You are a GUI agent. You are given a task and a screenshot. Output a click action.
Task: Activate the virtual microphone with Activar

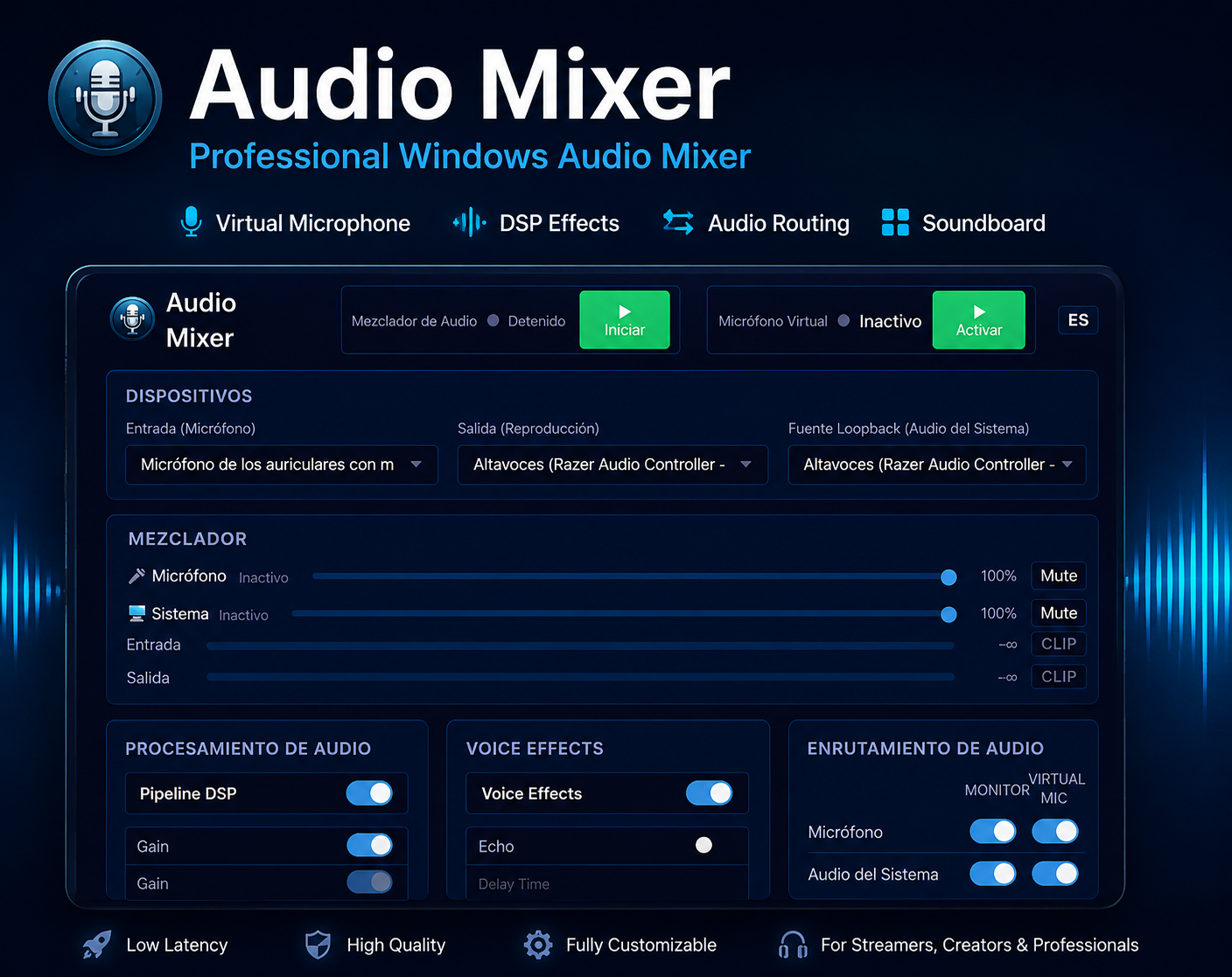point(979,320)
